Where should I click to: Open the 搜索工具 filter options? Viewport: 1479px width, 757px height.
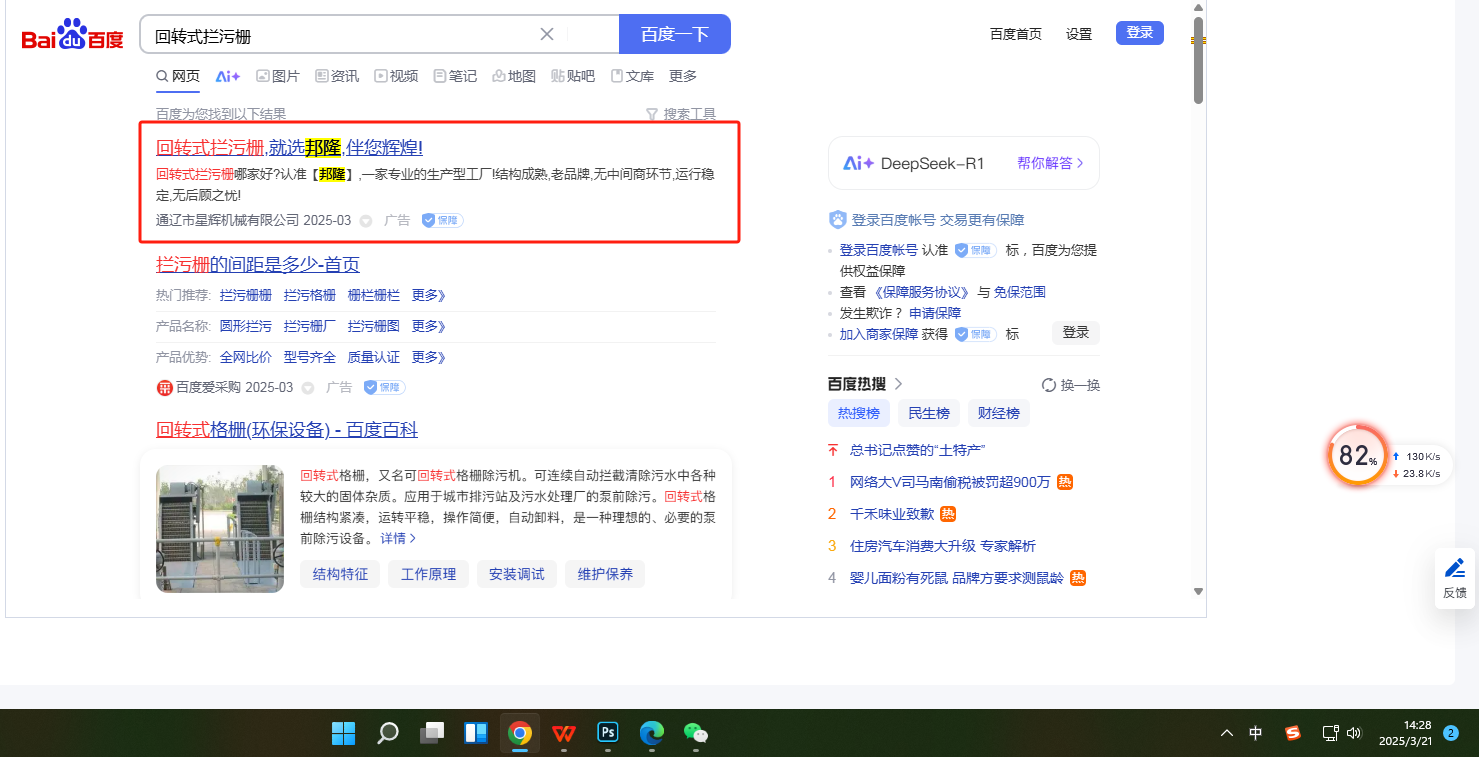pyautogui.click(x=681, y=114)
